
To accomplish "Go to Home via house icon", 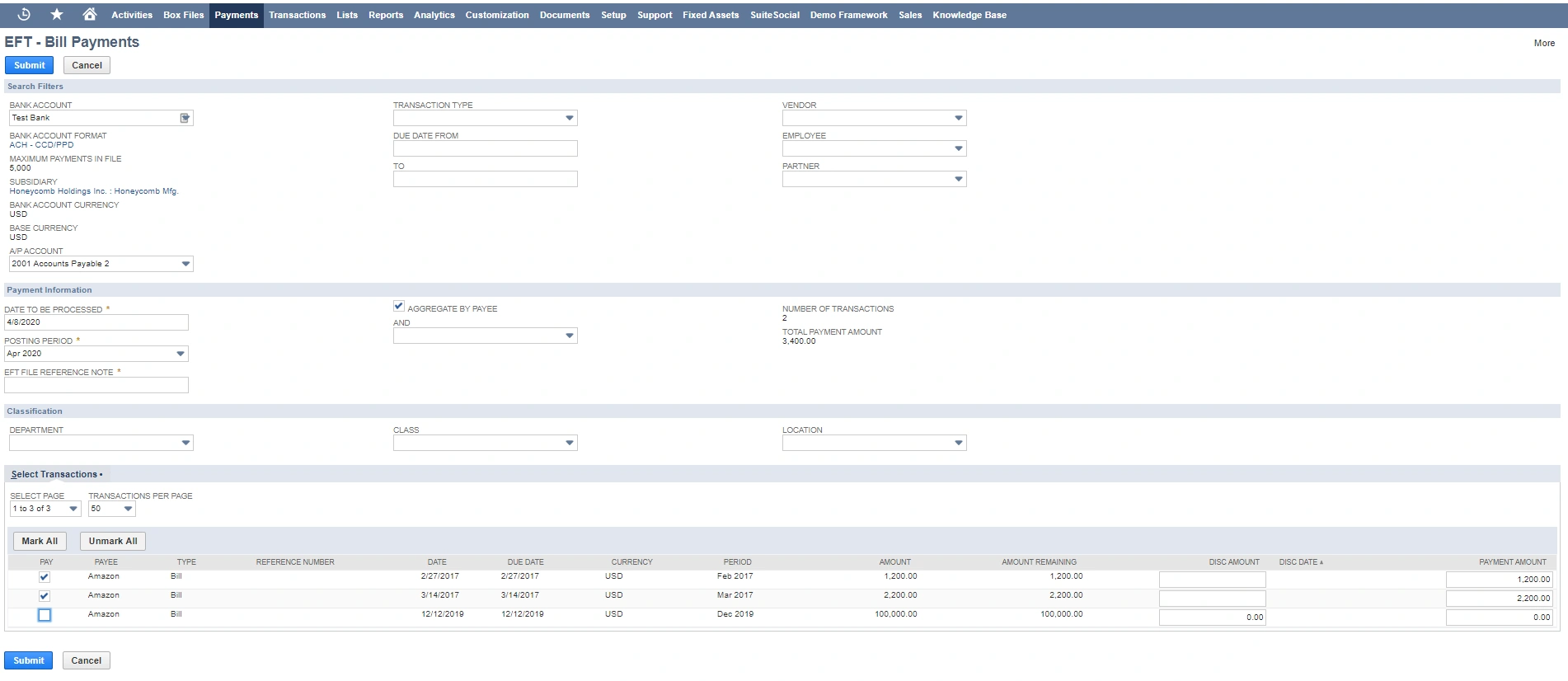I will [90, 14].
